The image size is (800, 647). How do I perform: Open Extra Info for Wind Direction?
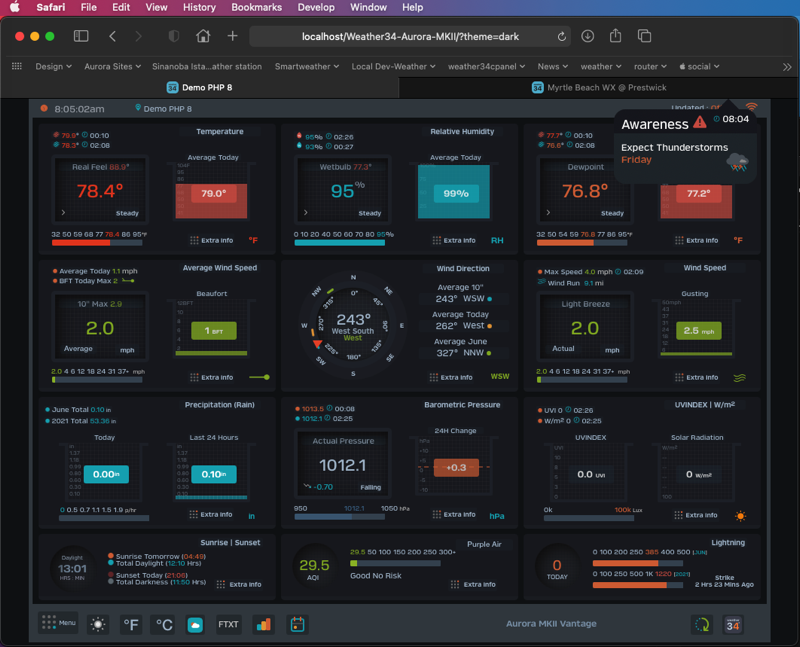coord(451,378)
